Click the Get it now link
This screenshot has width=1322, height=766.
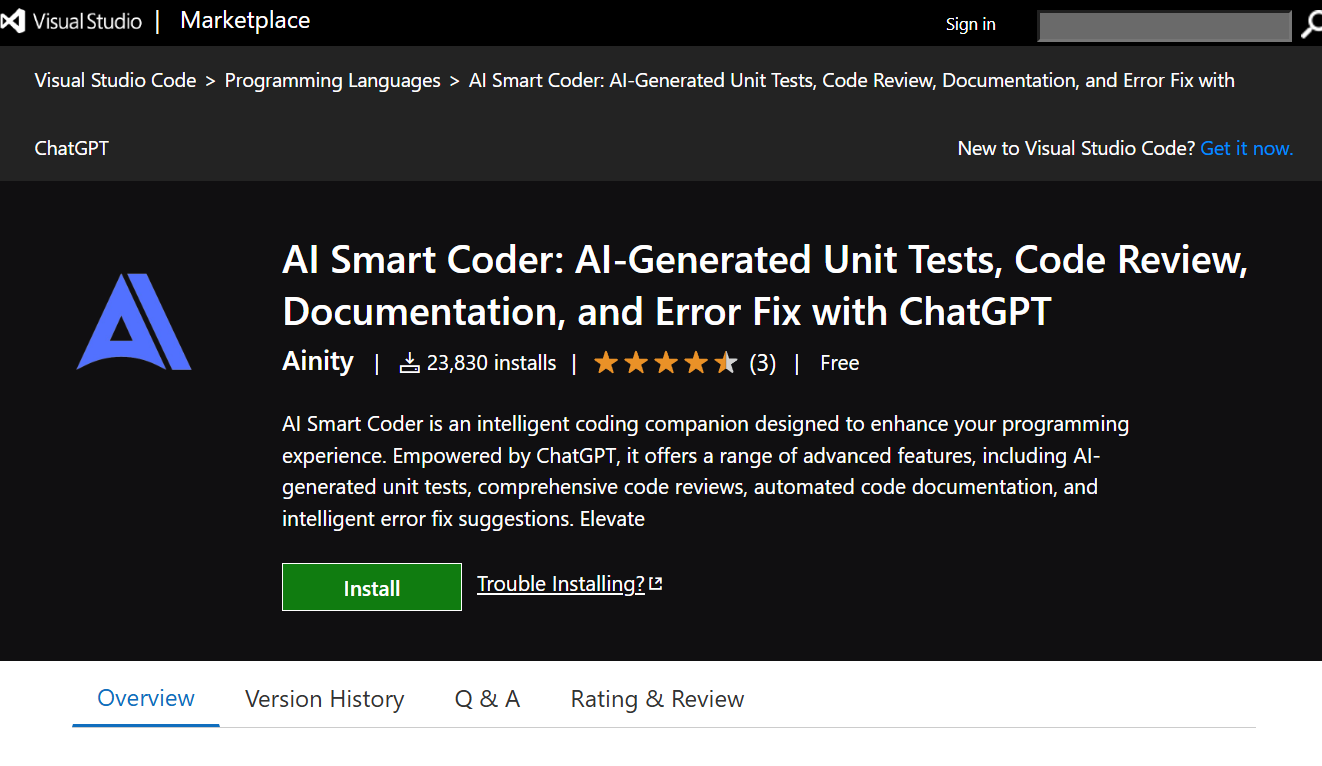click(x=1246, y=148)
